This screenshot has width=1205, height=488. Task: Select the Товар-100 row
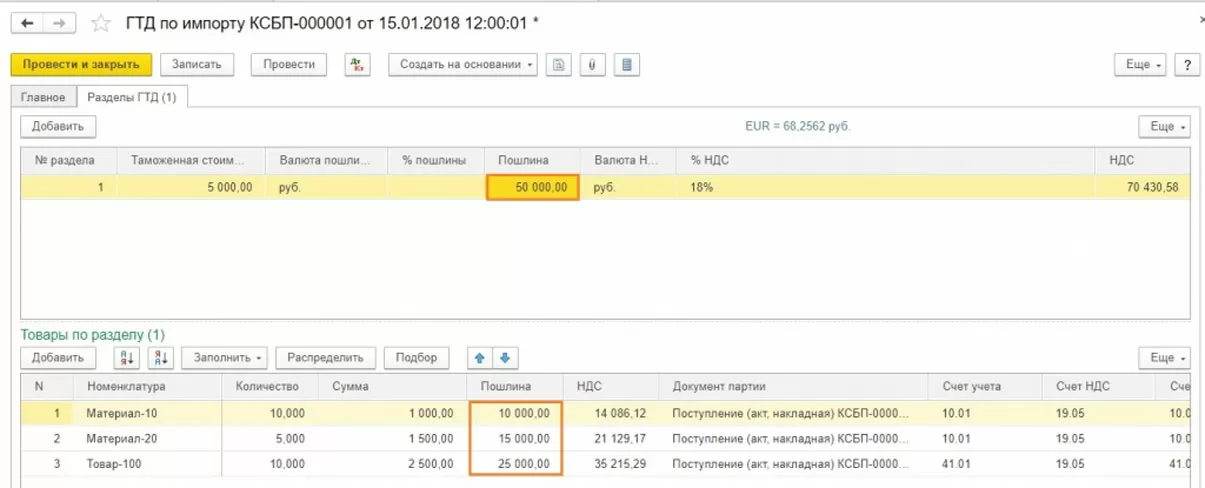(605, 463)
